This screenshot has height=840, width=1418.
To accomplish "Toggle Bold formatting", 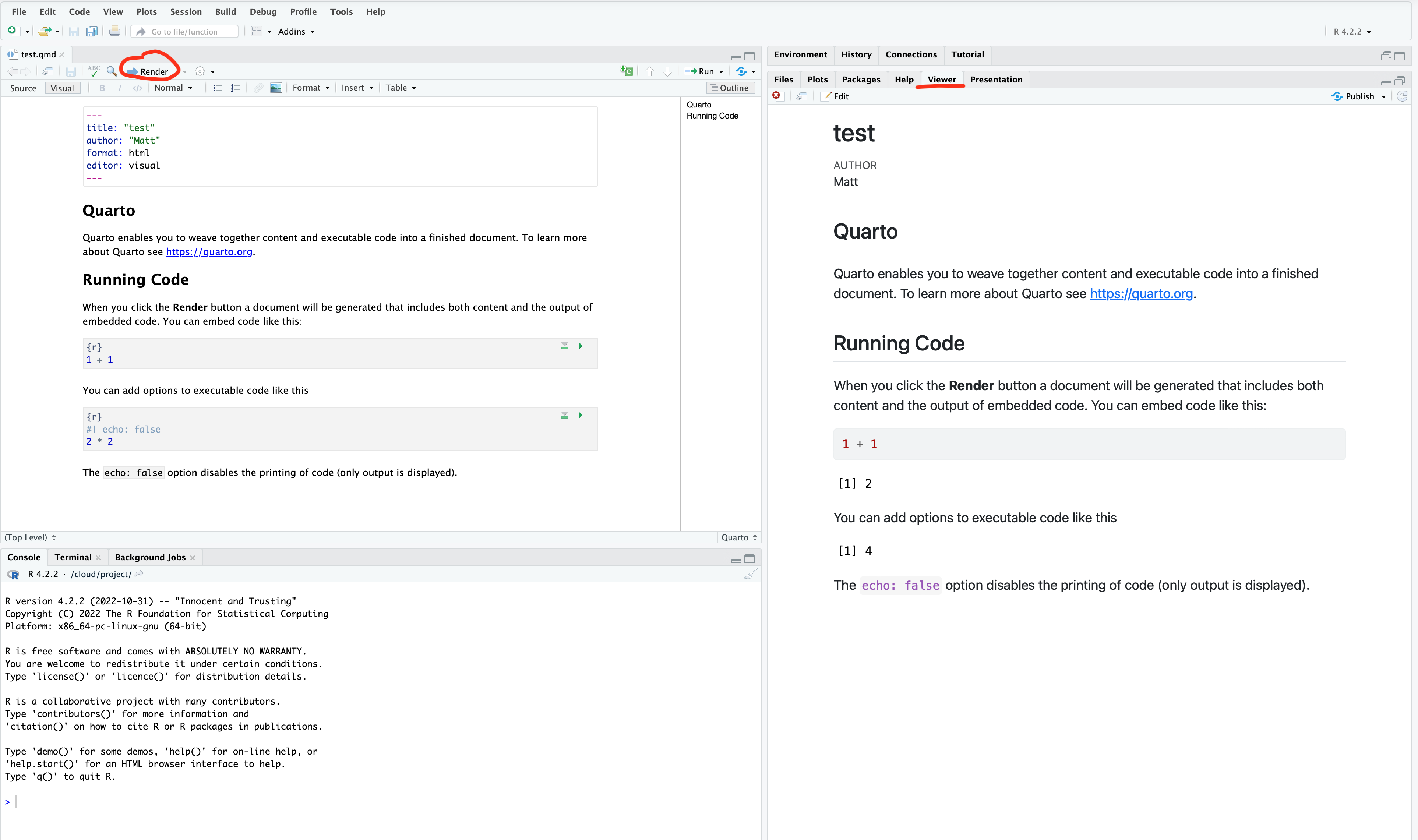I will (102, 88).
